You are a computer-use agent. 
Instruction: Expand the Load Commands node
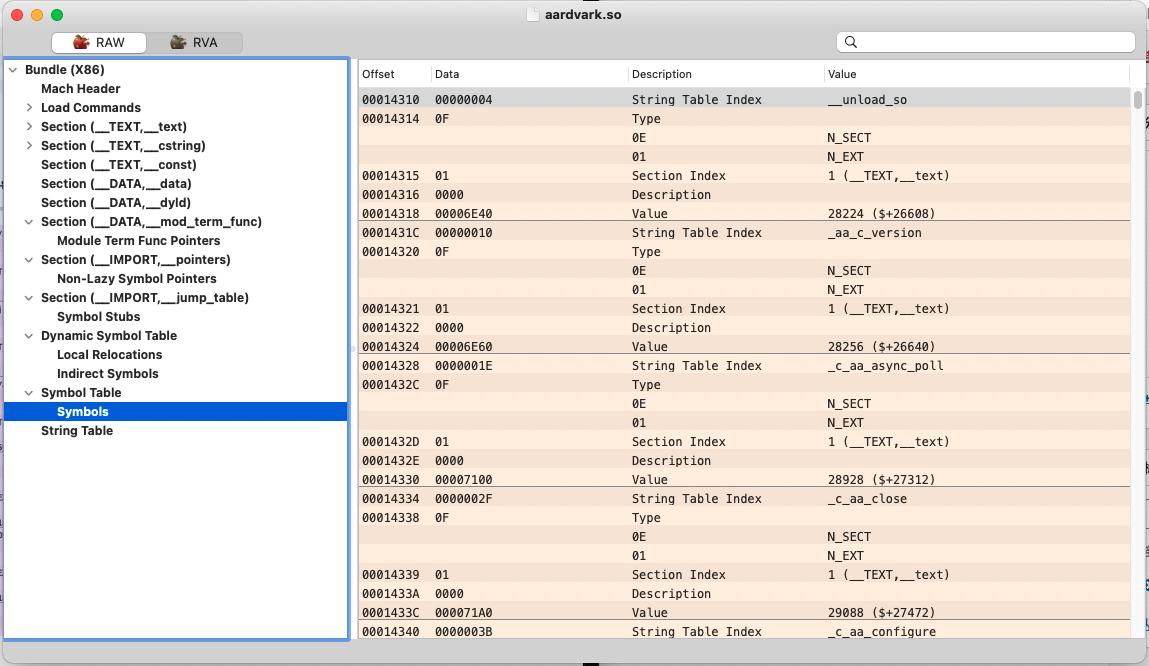coord(29,108)
